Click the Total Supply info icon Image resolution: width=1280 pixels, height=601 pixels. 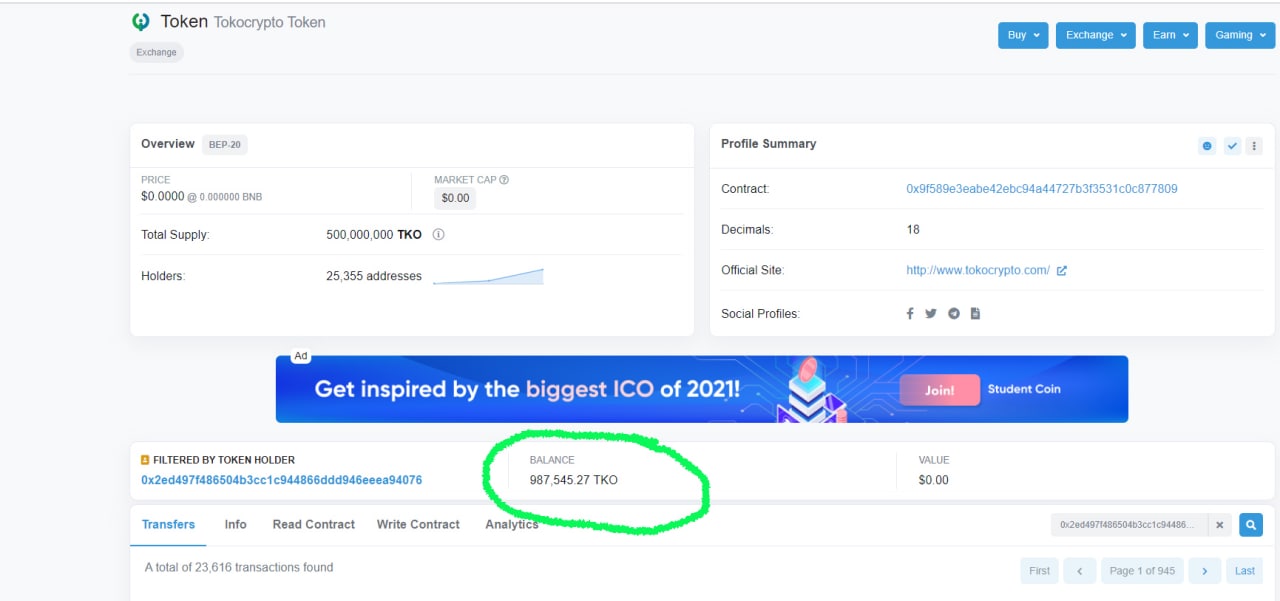(438, 235)
